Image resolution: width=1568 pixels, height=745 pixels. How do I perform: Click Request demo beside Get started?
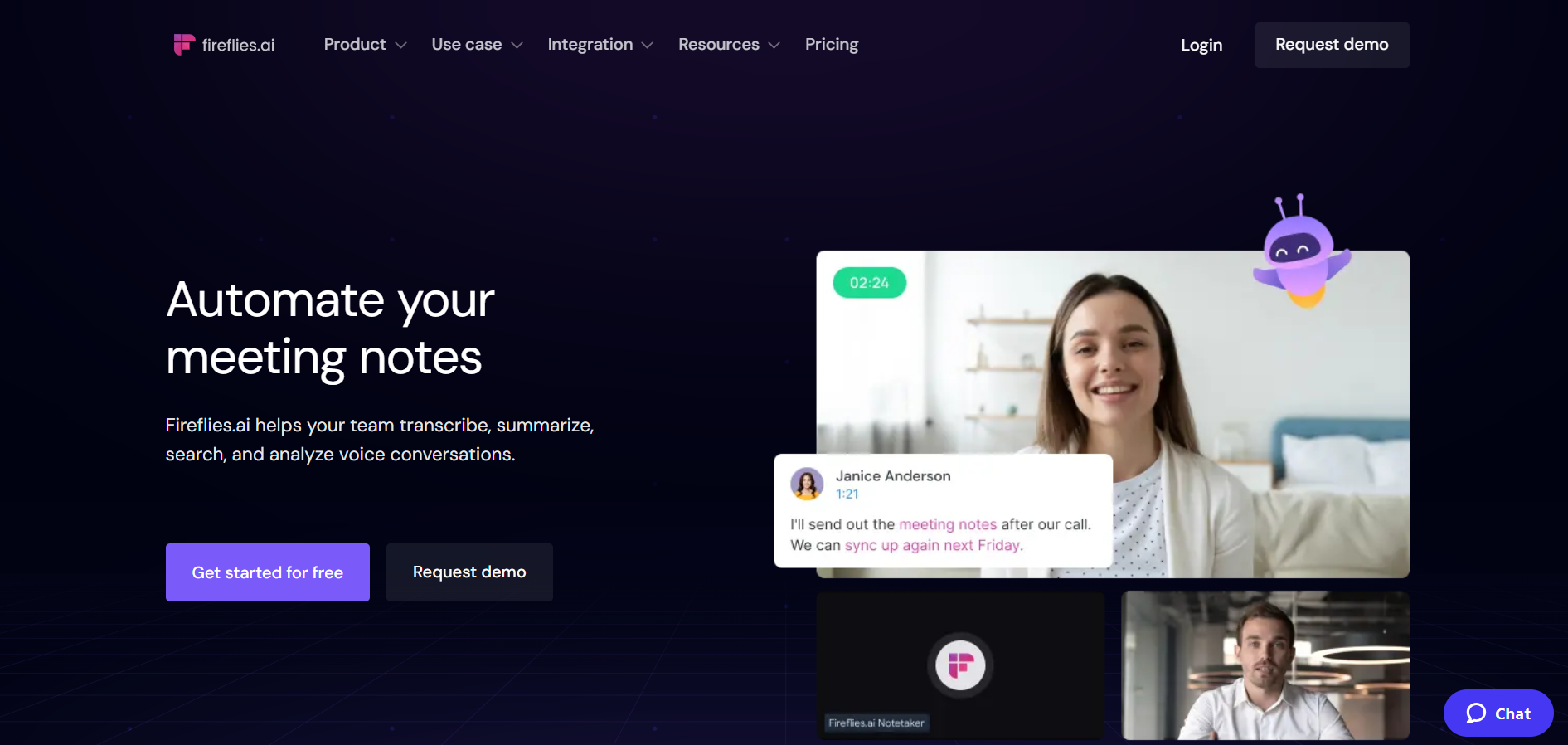[x=469, y=572]
